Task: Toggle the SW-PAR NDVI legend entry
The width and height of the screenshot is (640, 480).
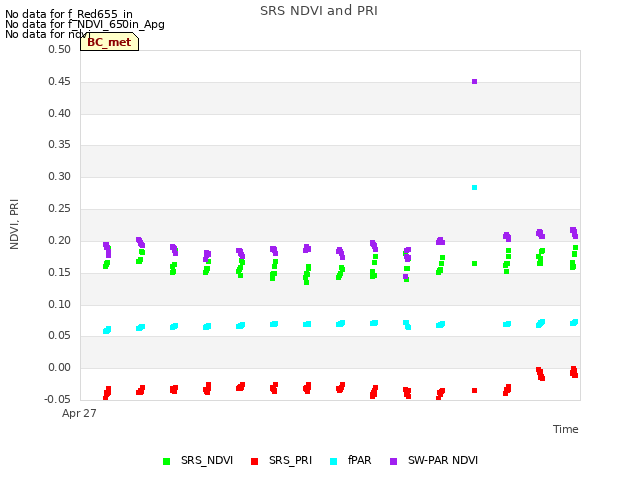Action: pyautogui.click(x=434, y=461)
